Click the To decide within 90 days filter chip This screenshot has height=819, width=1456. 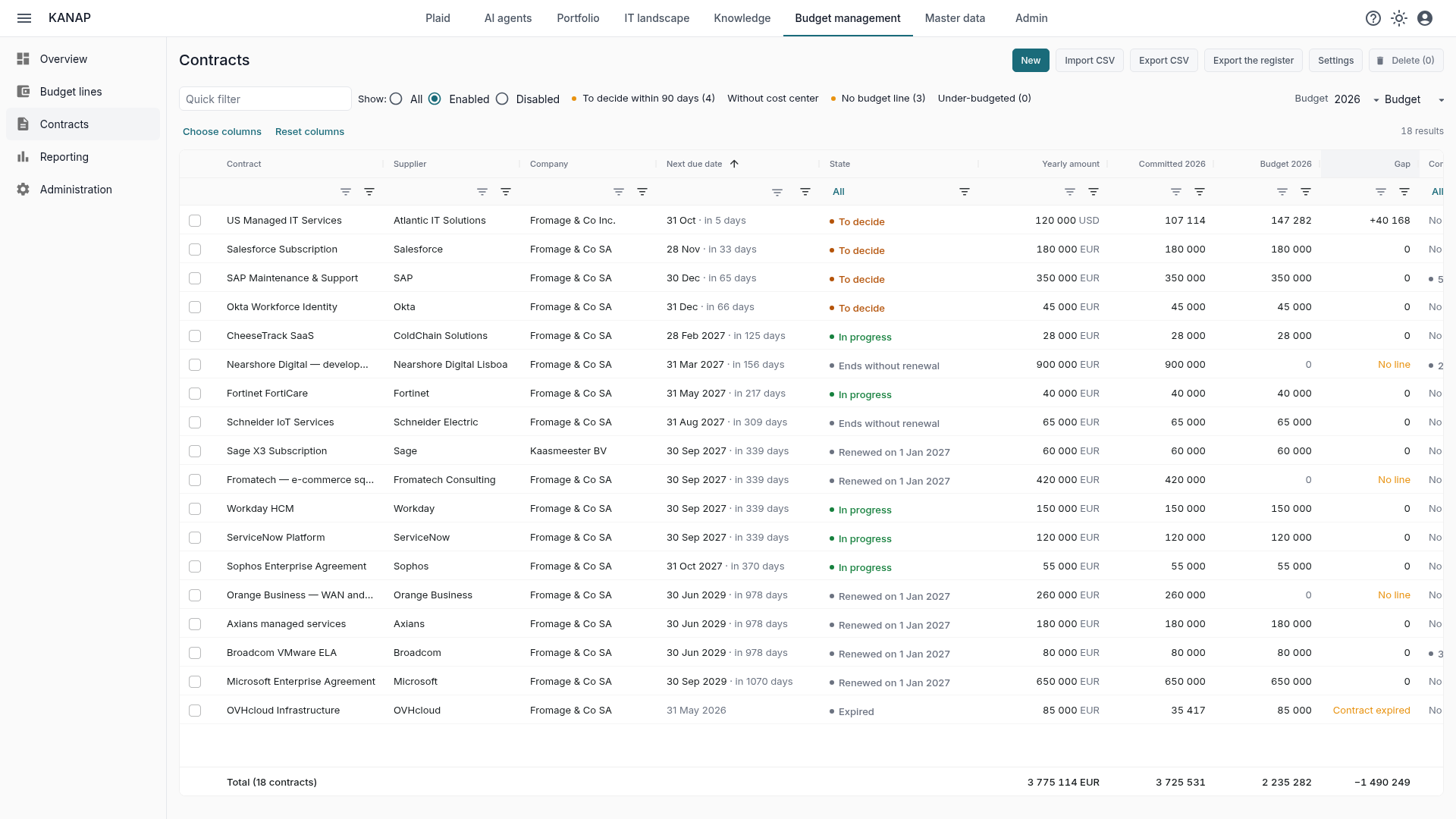click(x=643, y=99)
